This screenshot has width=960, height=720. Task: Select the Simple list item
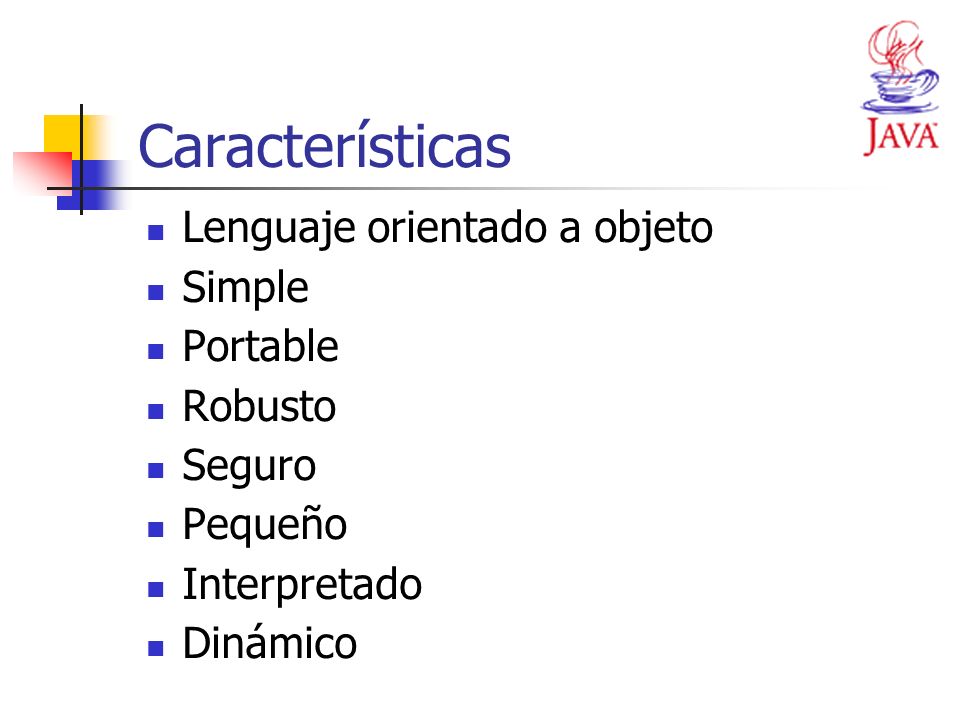(246, 288)
